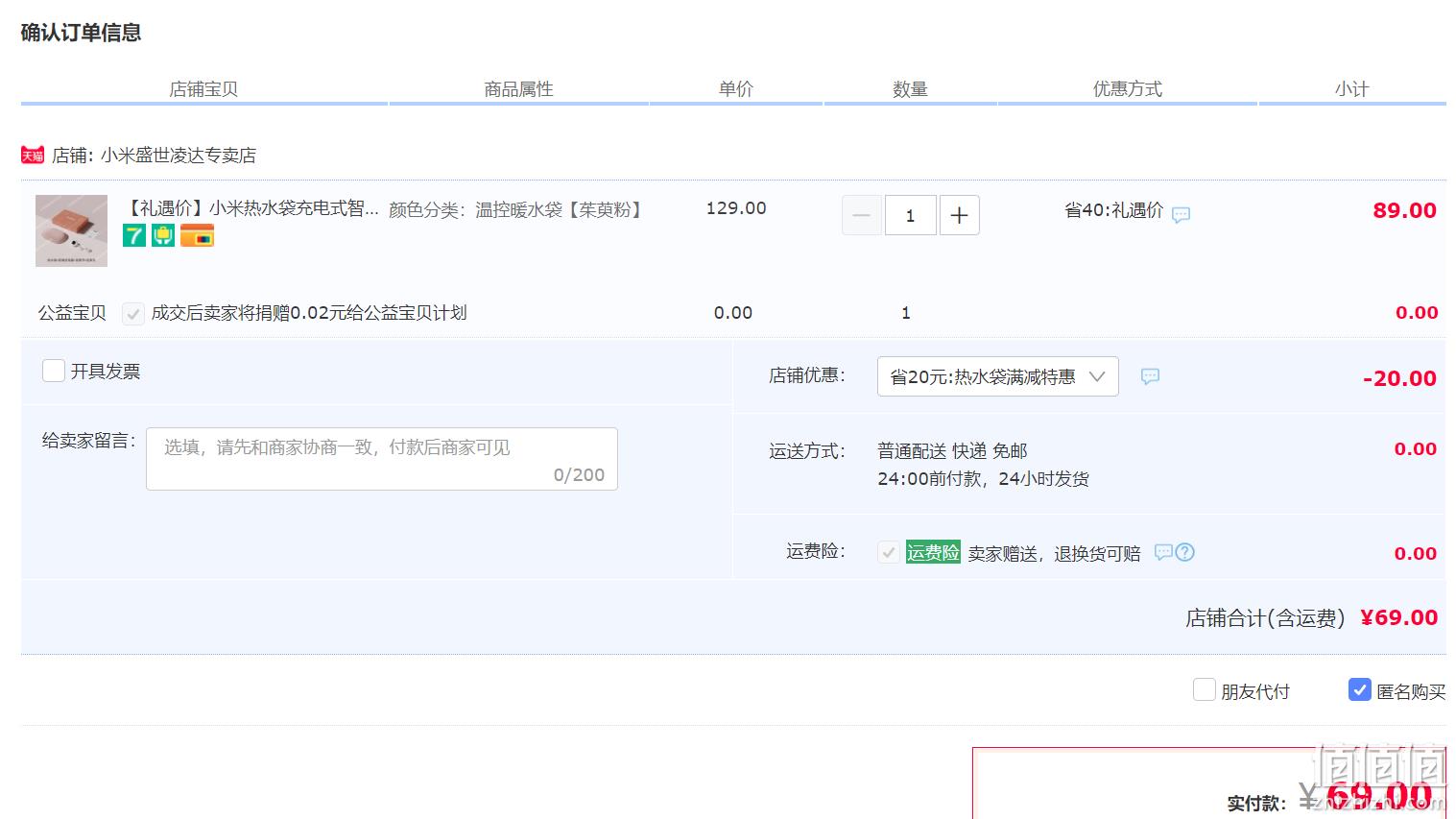Click the quantity input field showing 1
Image resolution: width=1456 pixels, height=819 pixels.
pos(910,215)
